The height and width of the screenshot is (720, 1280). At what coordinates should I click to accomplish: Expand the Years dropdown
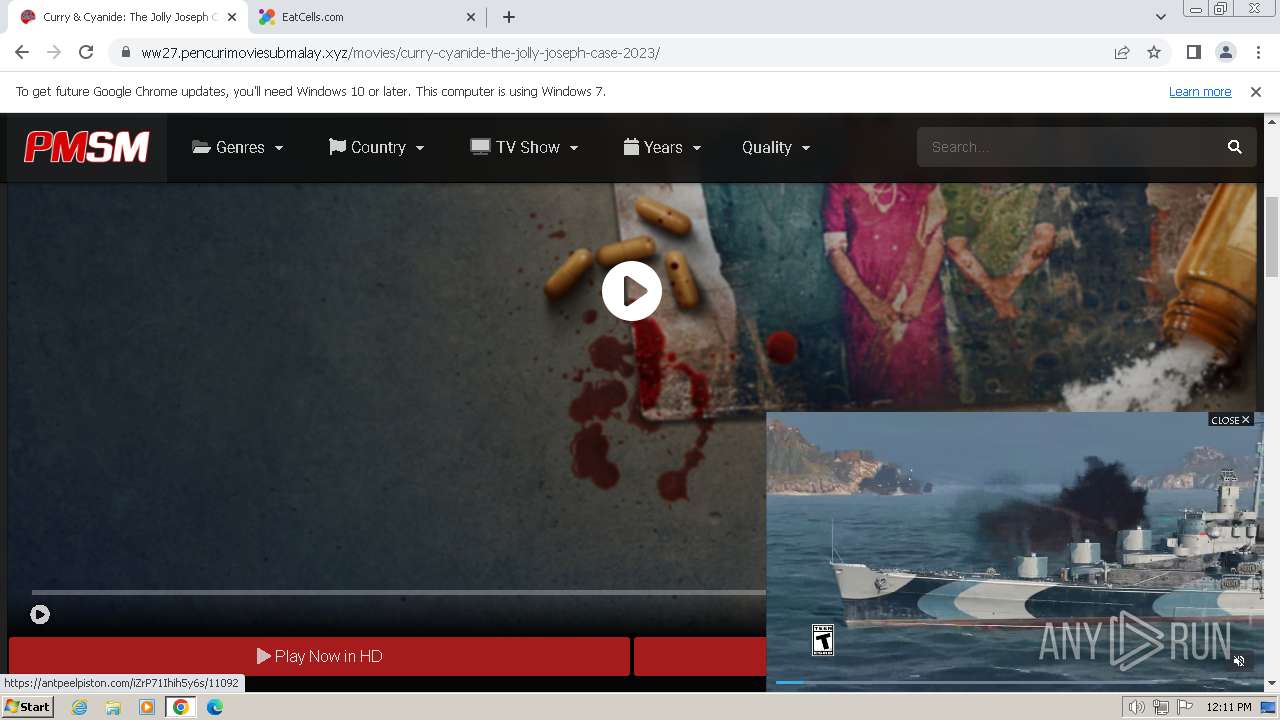coord(662,147)
